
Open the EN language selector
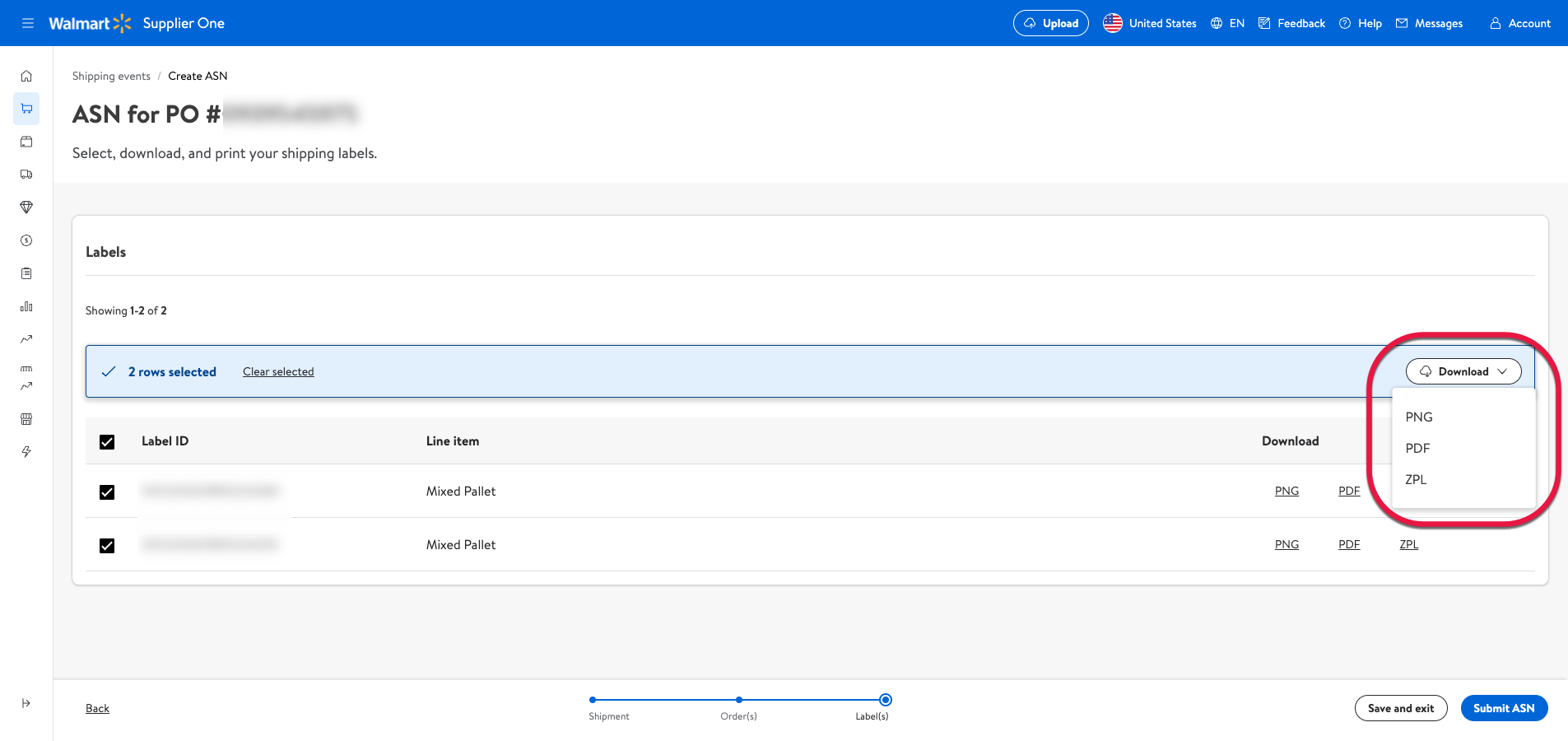(1228, 23)
